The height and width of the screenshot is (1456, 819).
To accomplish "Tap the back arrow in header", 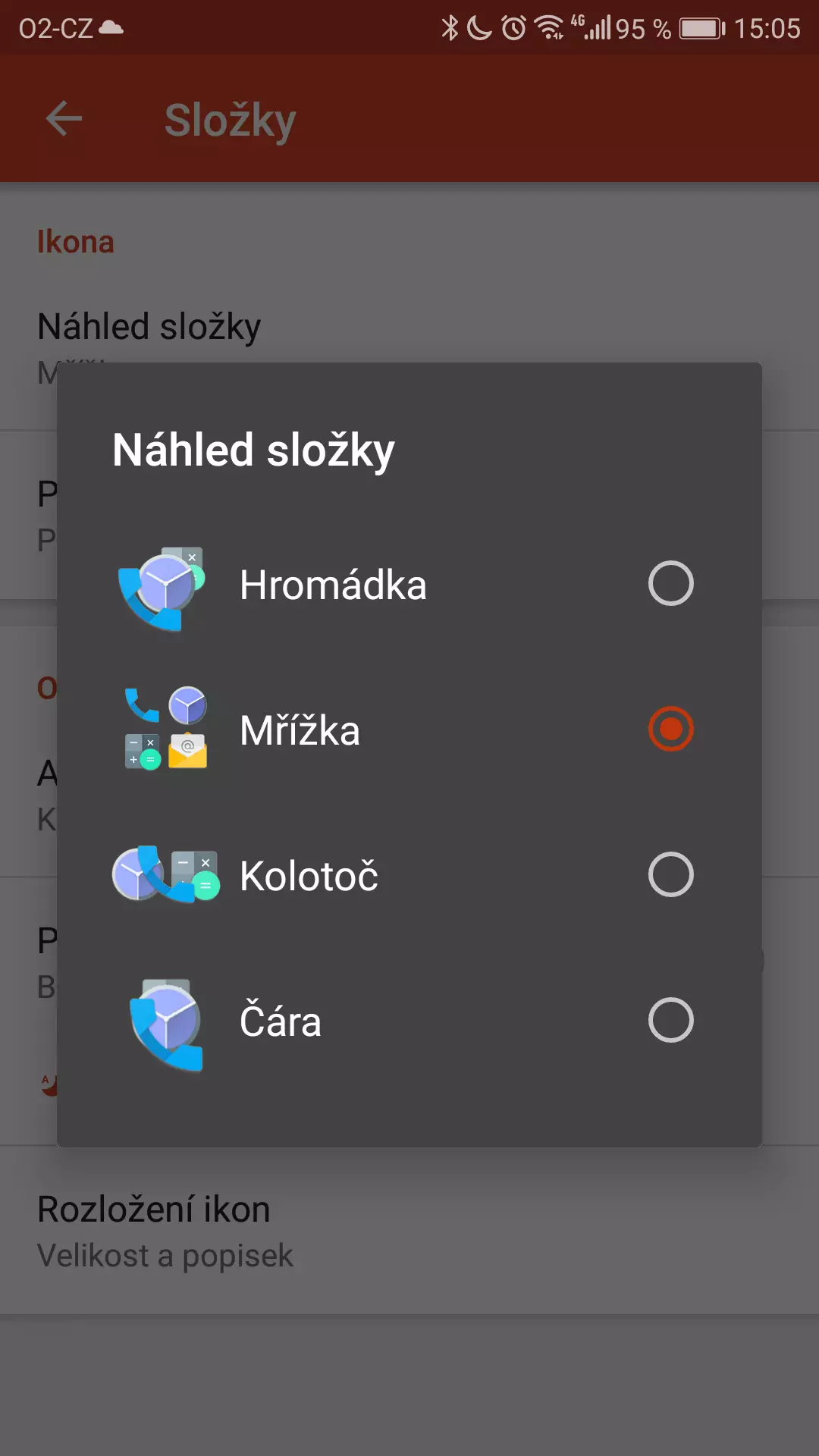I will point(64,119).
